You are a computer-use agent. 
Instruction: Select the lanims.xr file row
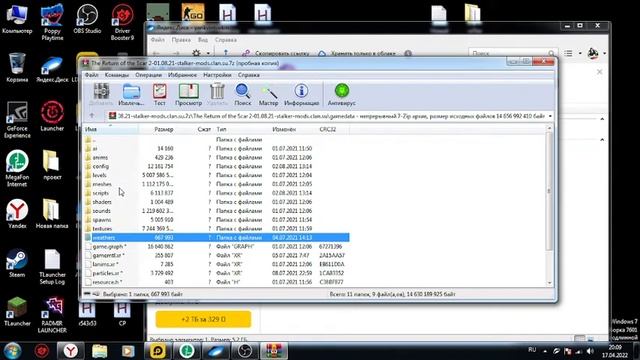[216, 264]
